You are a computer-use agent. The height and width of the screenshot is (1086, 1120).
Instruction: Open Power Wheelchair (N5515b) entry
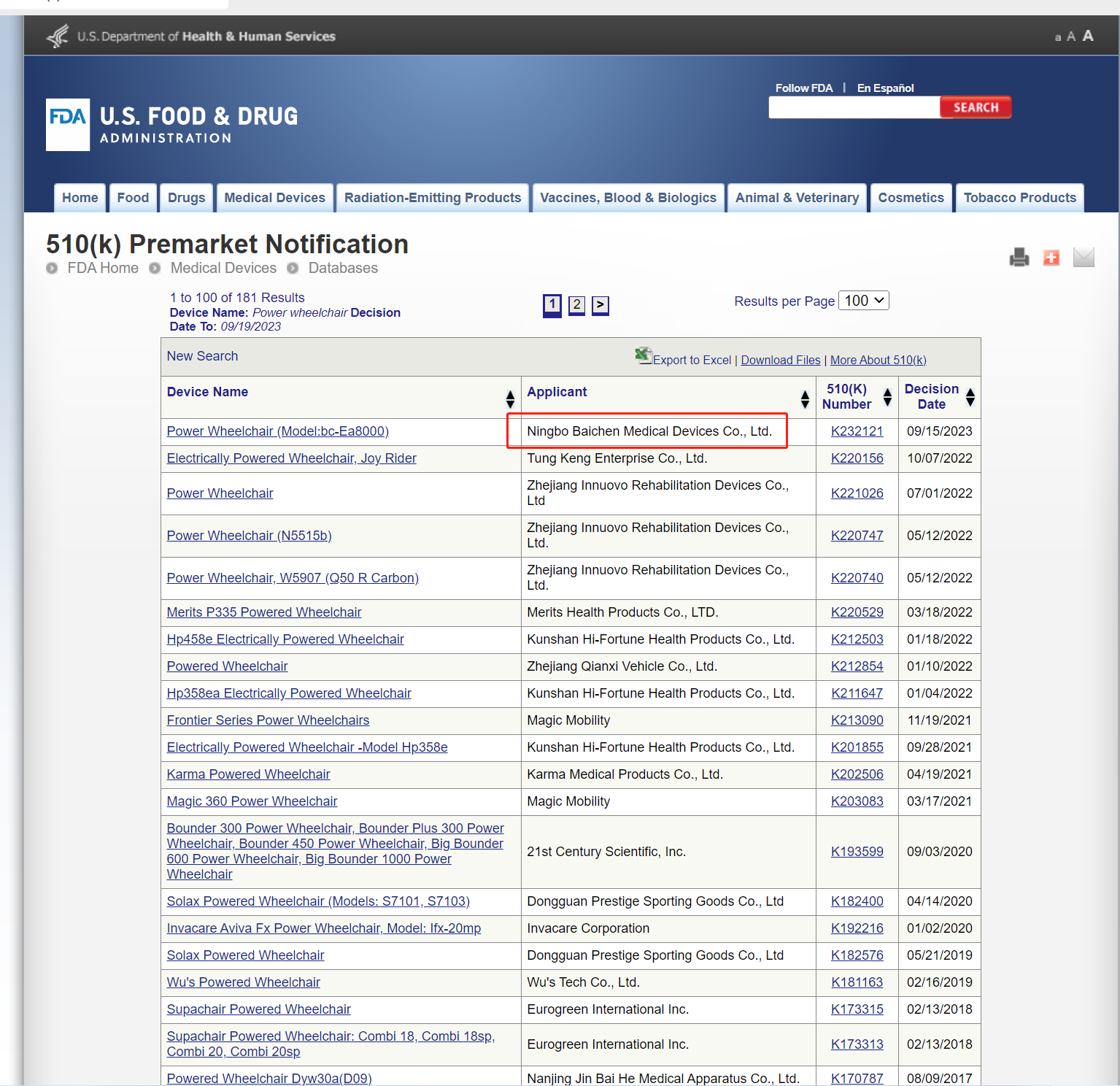[250, 536]
